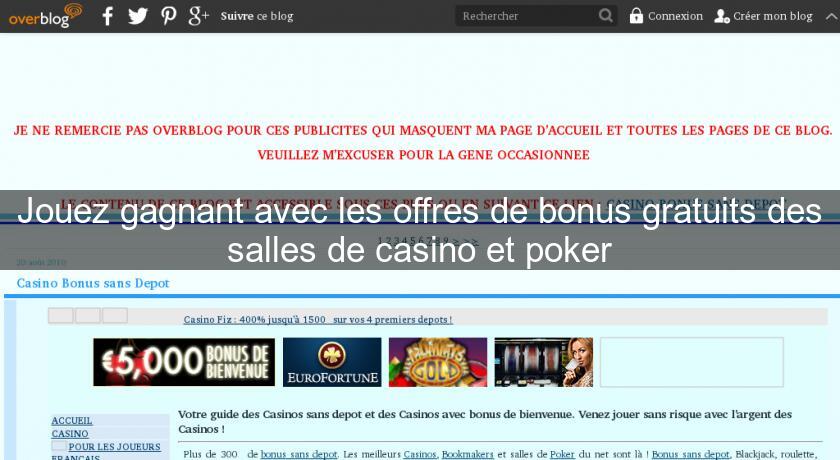Open the Poker text link
This screenshot has height=460, width=840.
[562, 454]
